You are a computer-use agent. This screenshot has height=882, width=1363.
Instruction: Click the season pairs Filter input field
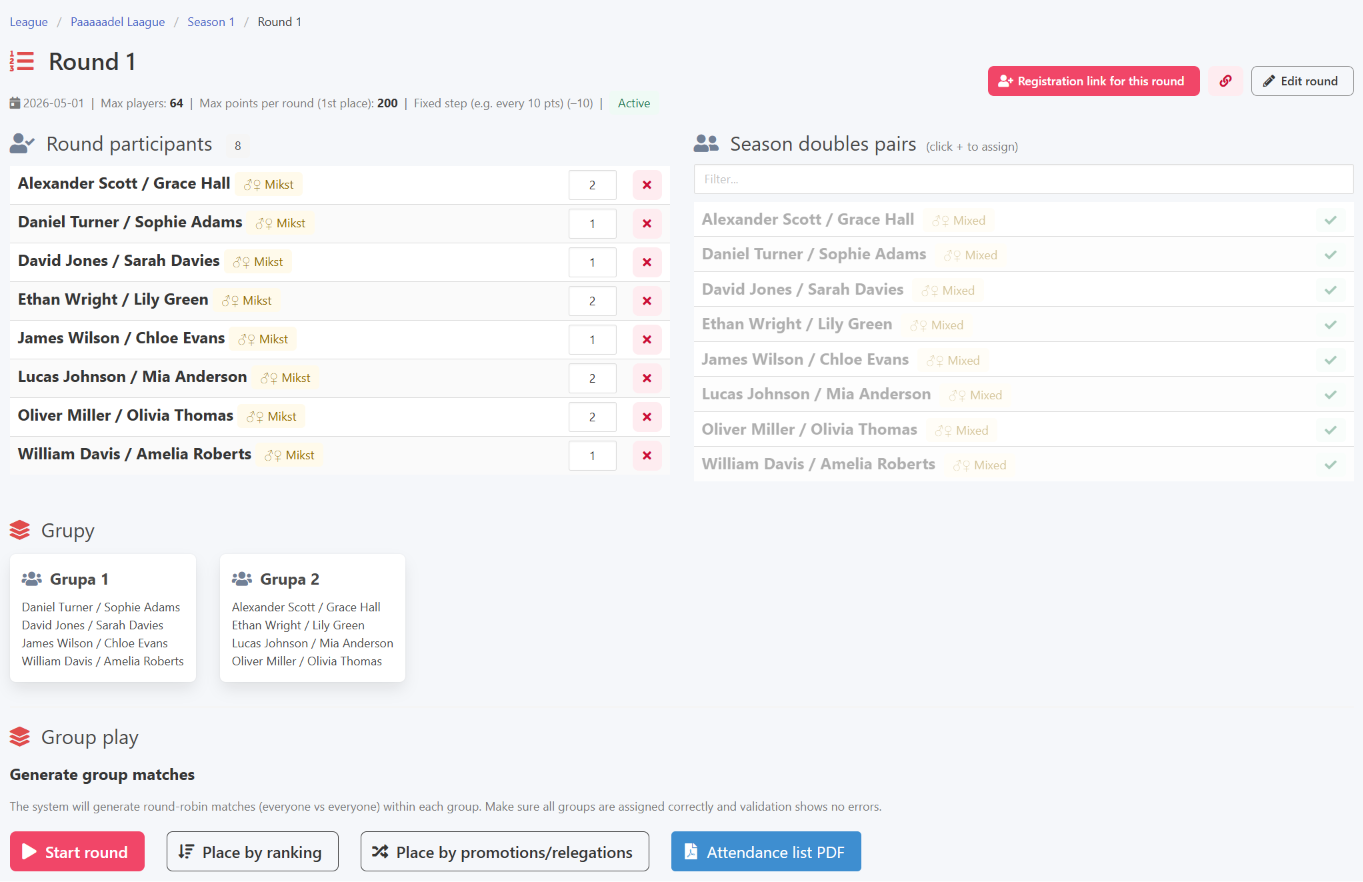(x=1024, y=179)
